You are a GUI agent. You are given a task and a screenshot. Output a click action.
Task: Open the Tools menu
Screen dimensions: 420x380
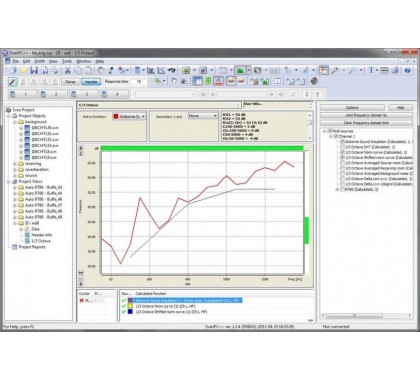[67, 61]
